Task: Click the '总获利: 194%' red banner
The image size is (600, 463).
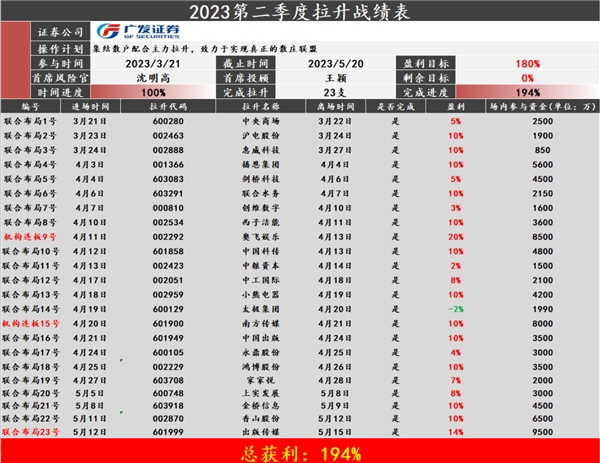Action: (300, 451)
